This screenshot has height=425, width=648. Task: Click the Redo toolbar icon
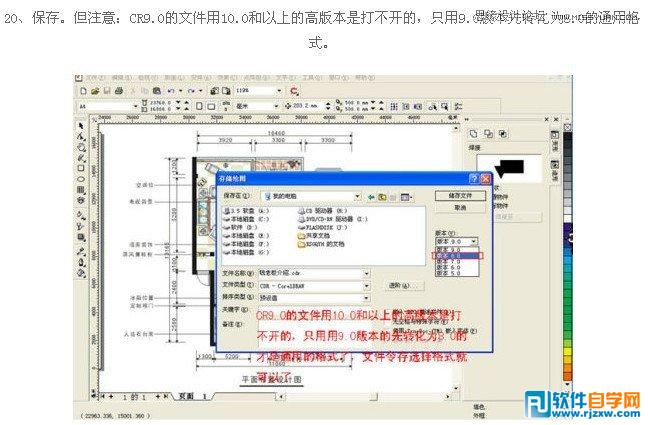click(191, 91)
